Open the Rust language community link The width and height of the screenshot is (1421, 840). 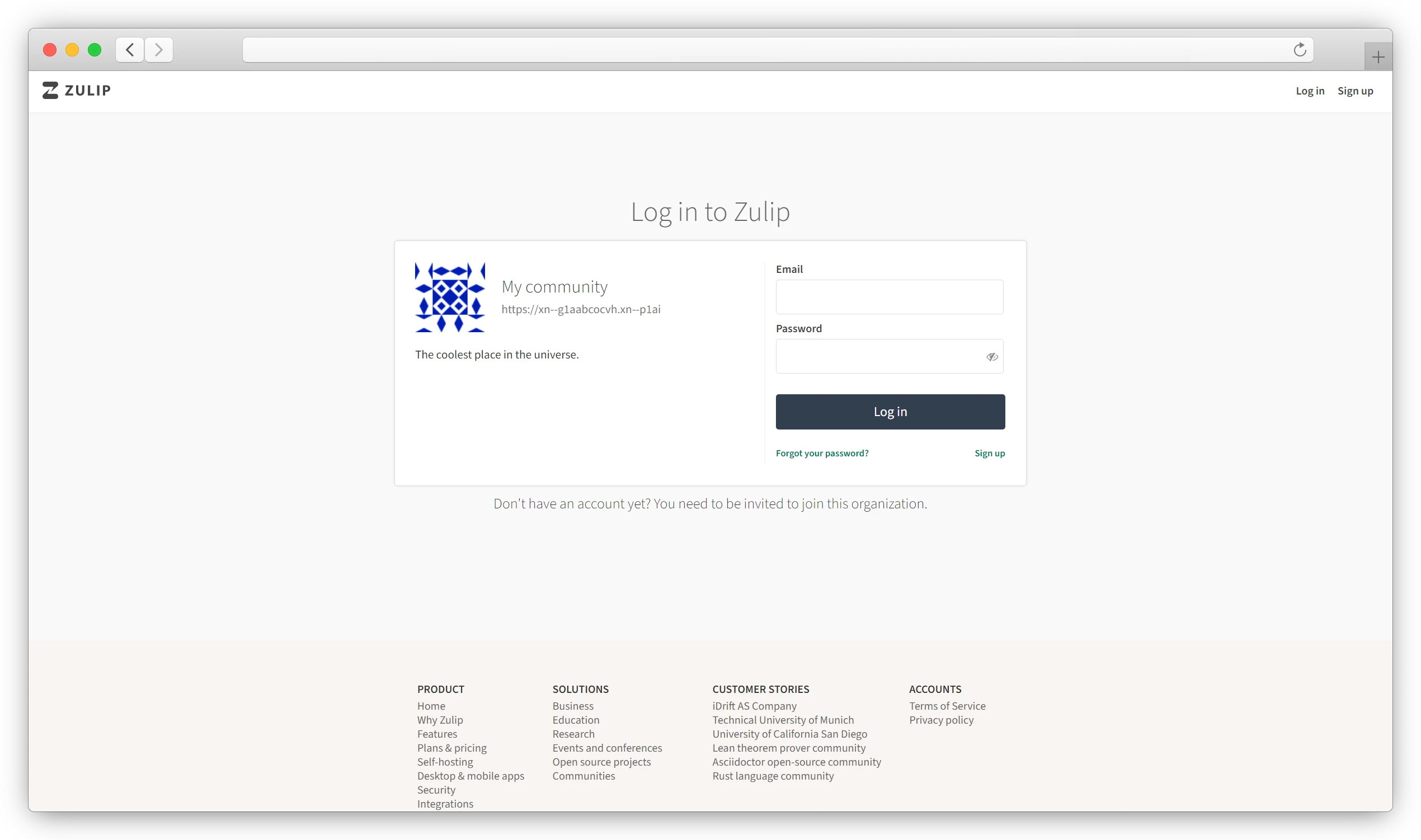(773, 776)
